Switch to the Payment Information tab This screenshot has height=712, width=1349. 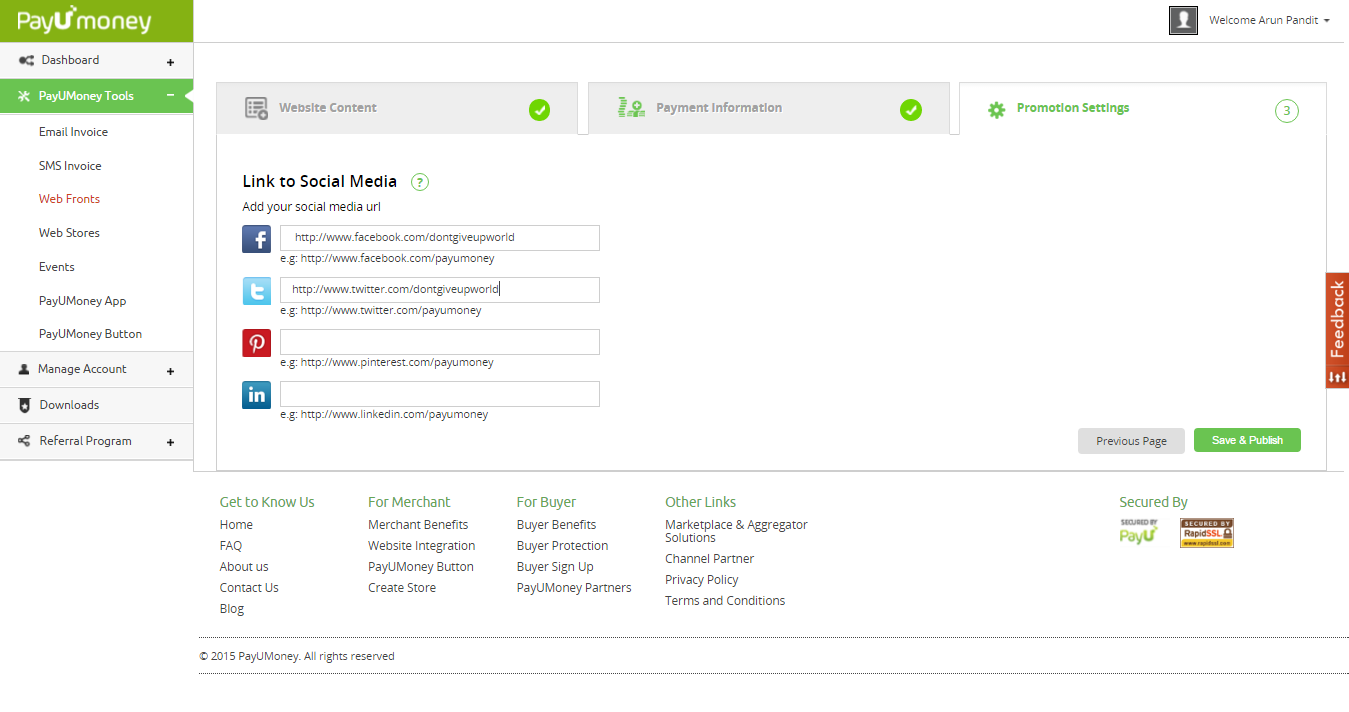coord(769,108)
